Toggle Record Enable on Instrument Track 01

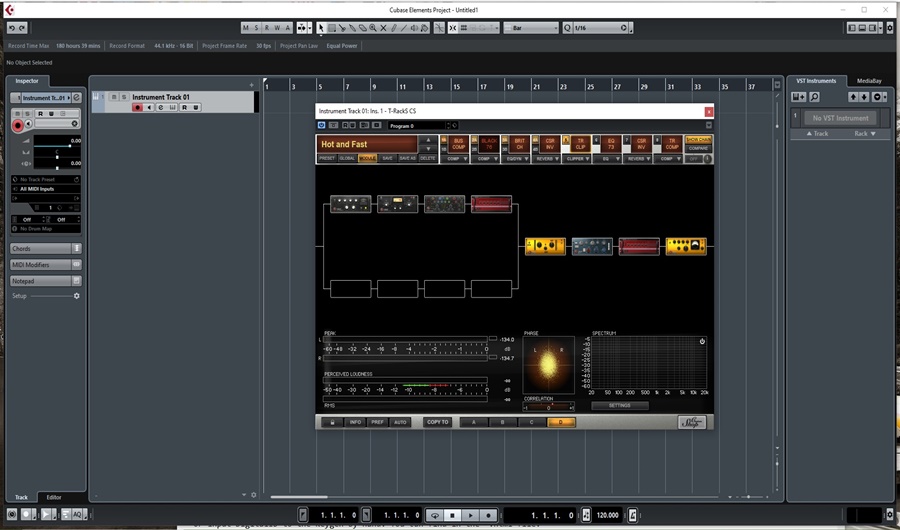(137, 107)
